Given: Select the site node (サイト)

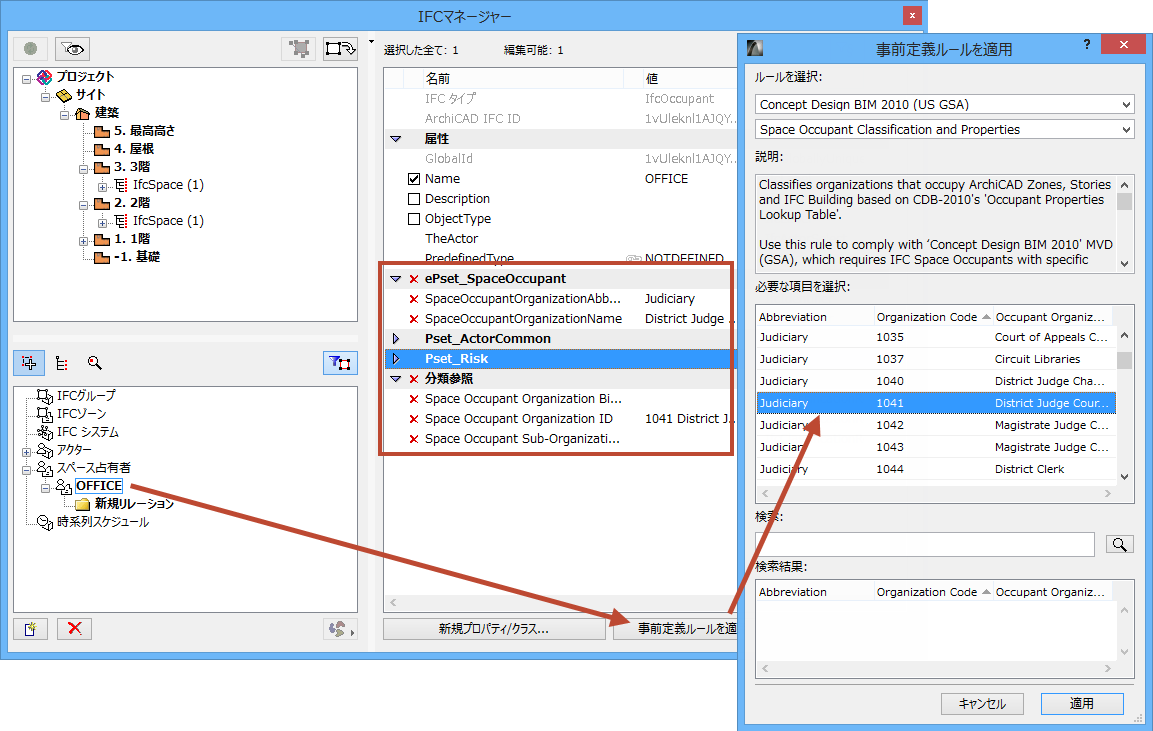Looking at the screenshot, I should point(90,95).
